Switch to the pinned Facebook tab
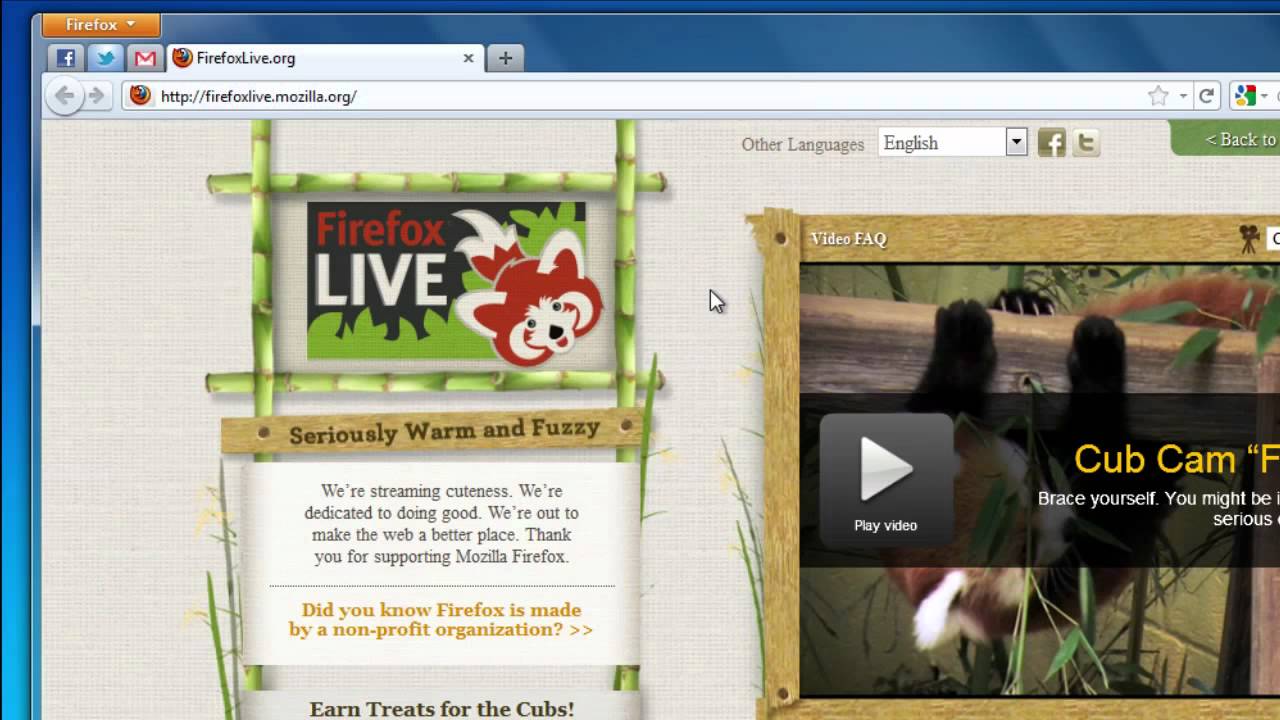The width and height of the screenshot is (1280, 720). pyautogui.click(x=66, y=58)
